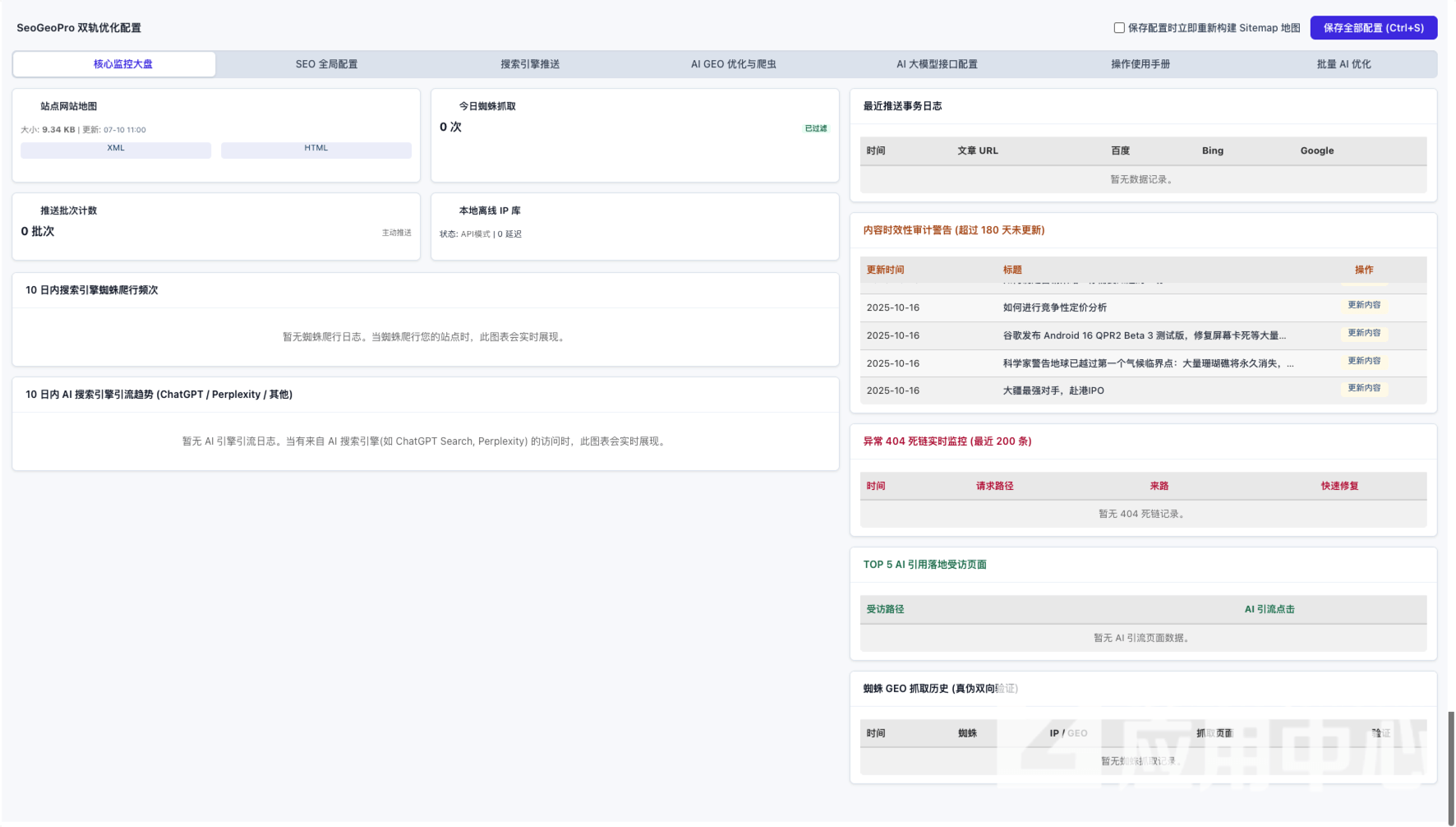
Task: Enable rebuild Sitemap on save checkbox
Action: tap(1119, 28)
